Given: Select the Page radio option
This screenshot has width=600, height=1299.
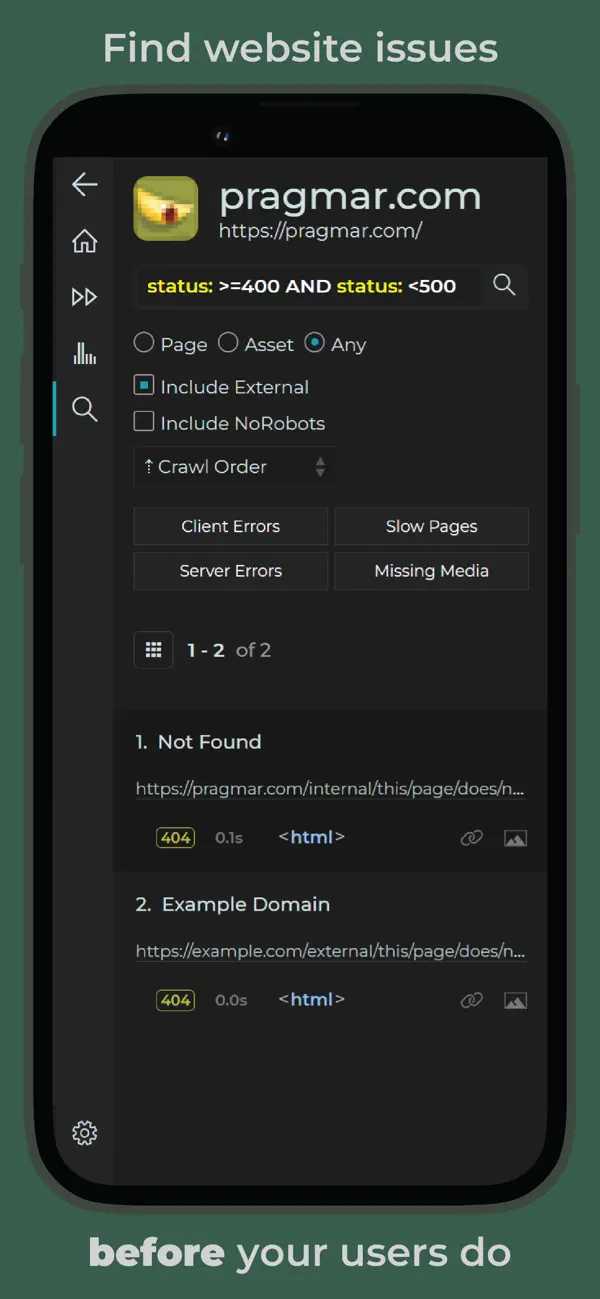Looking at the screenshot, I should [171, 344].
